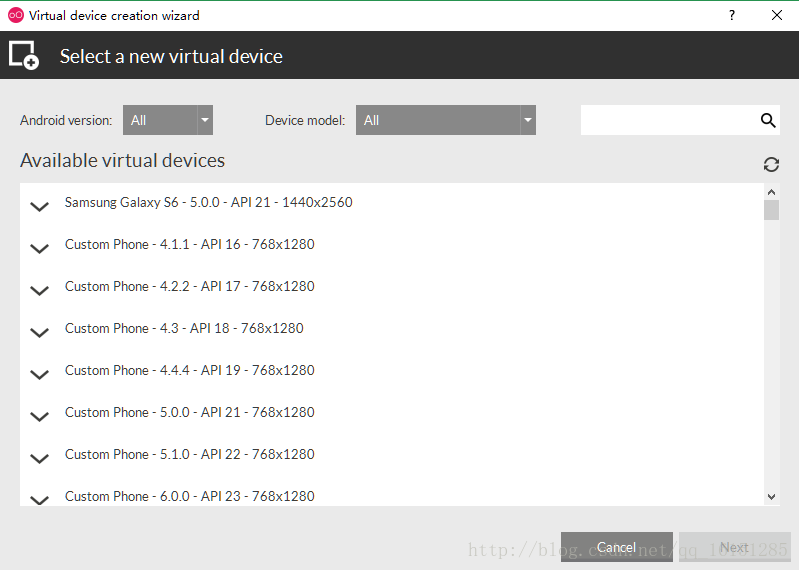Click the magnifier search icon
Image resolution: width=799 pixels, height=570 pixels.
(768, 120)
